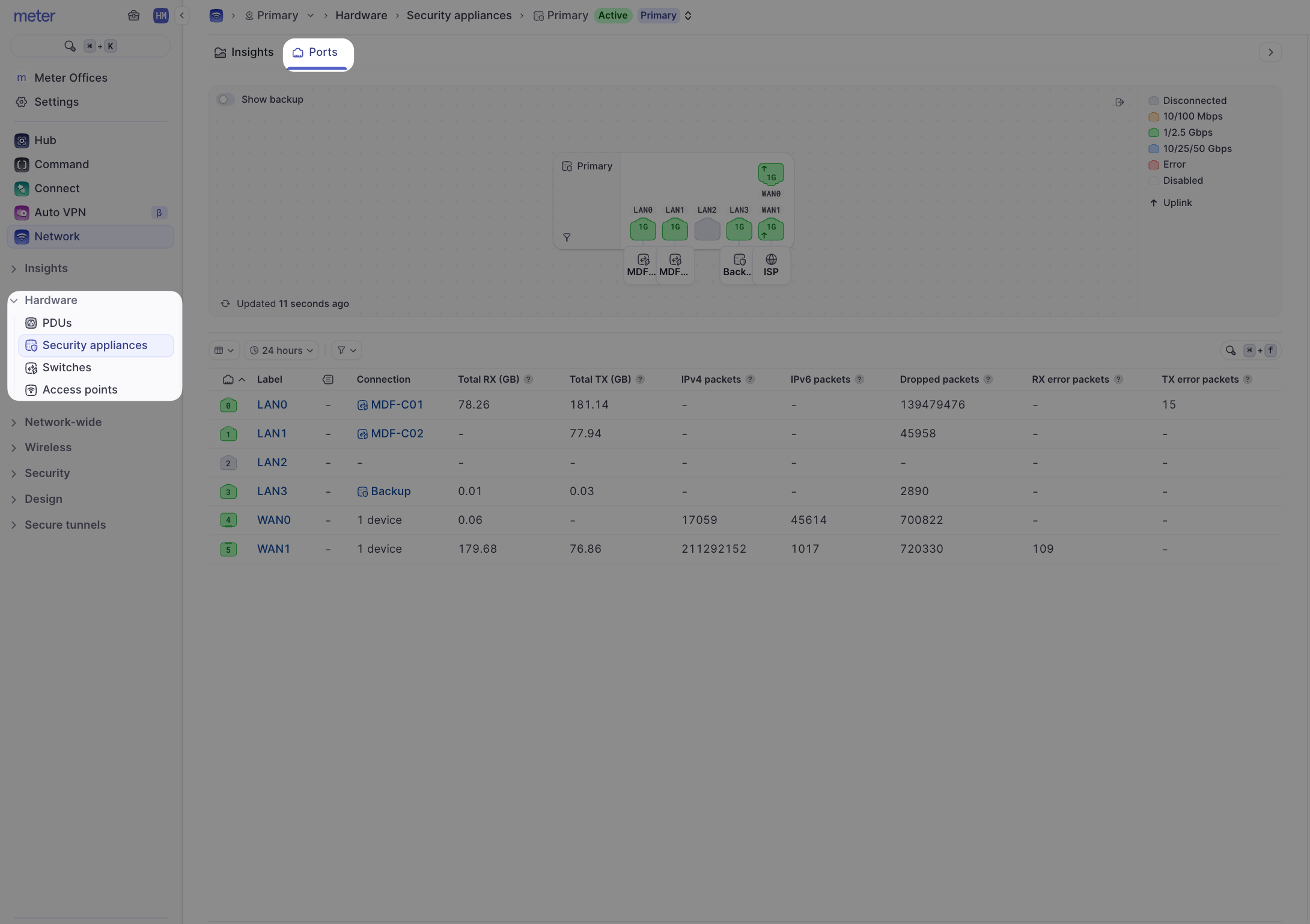
Task: Open the search icon above the ports table
Action: coord(1230,350)
